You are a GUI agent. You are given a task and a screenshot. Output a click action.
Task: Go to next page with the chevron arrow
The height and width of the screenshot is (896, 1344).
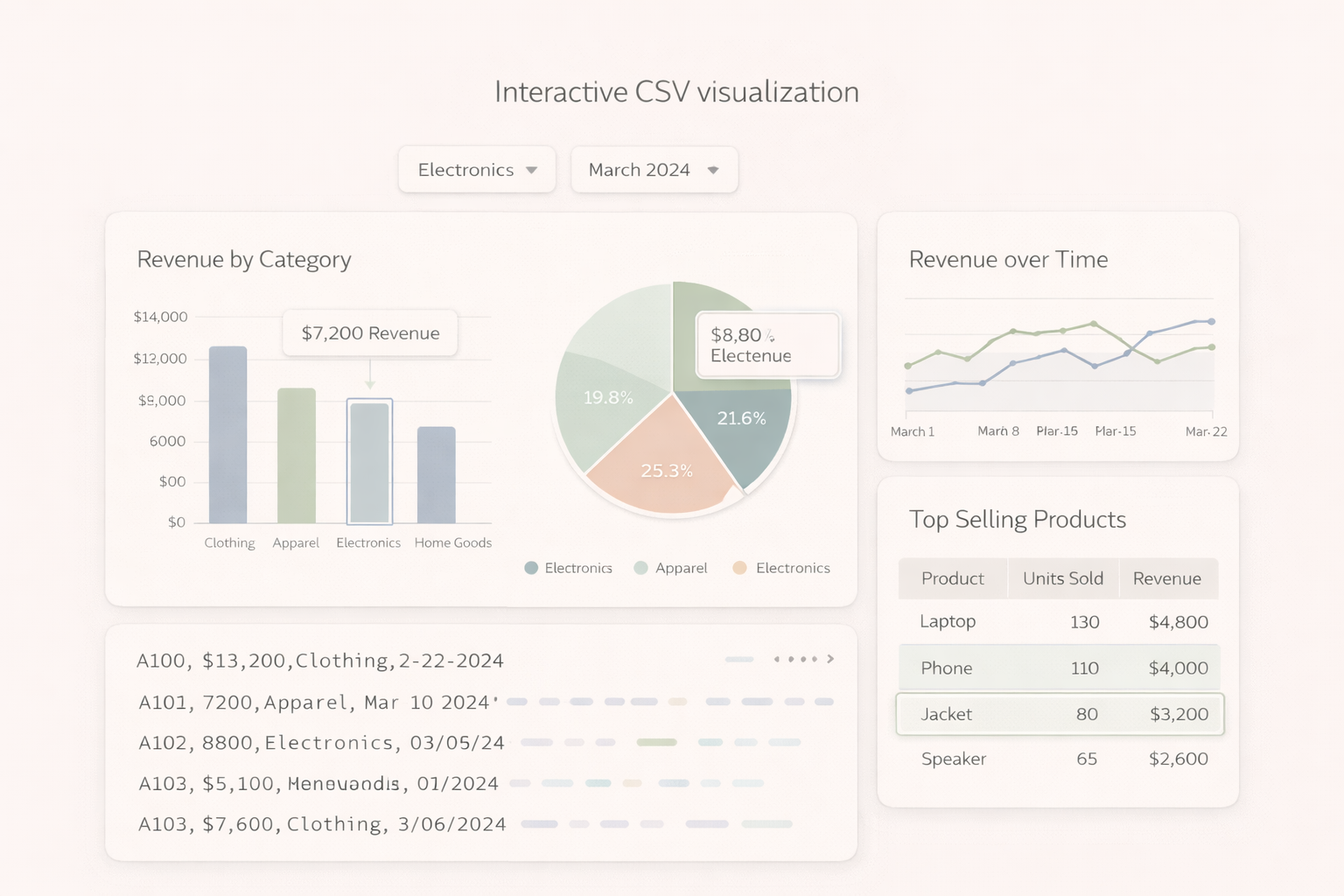[x=830, y=659]
